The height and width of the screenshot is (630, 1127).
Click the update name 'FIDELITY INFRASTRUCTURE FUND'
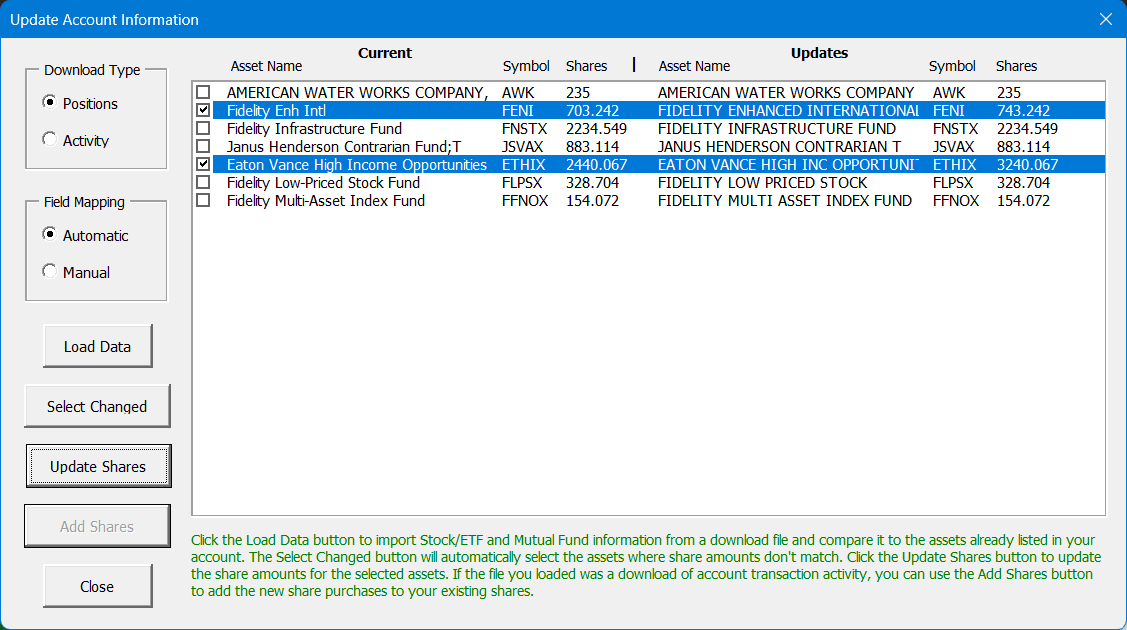click(777, 129)
